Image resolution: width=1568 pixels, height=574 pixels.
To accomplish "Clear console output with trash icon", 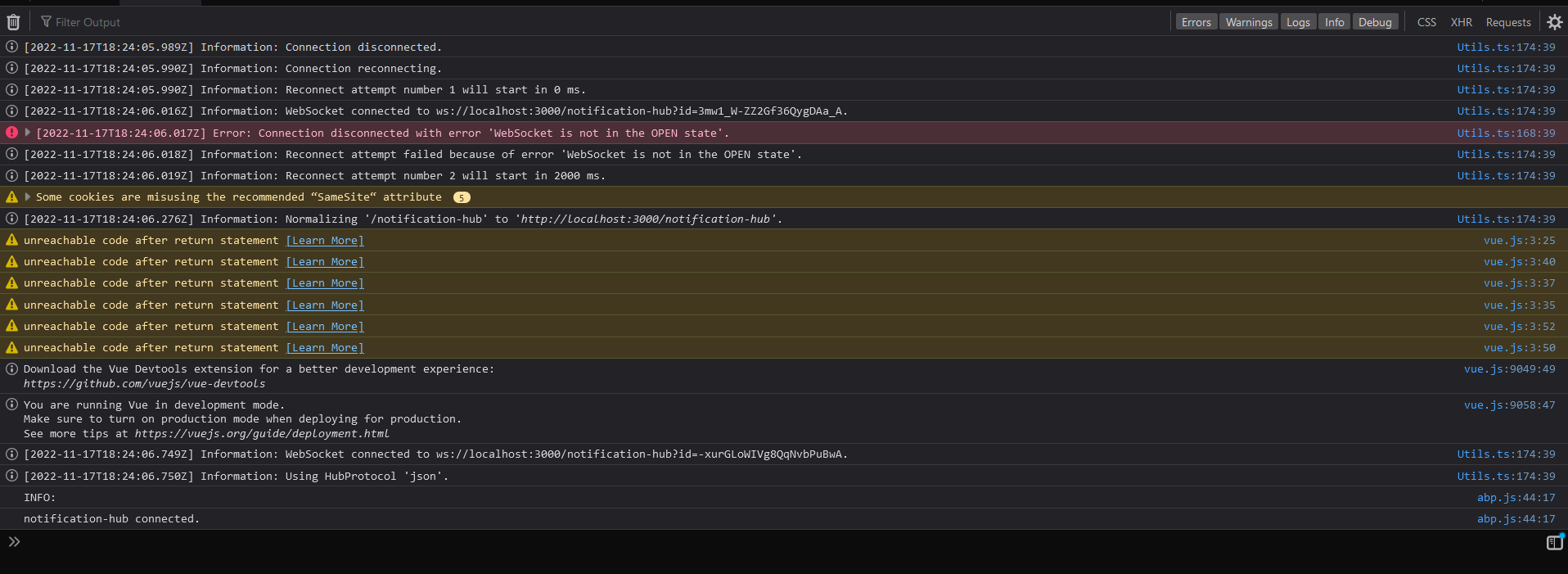I will 13,22.
